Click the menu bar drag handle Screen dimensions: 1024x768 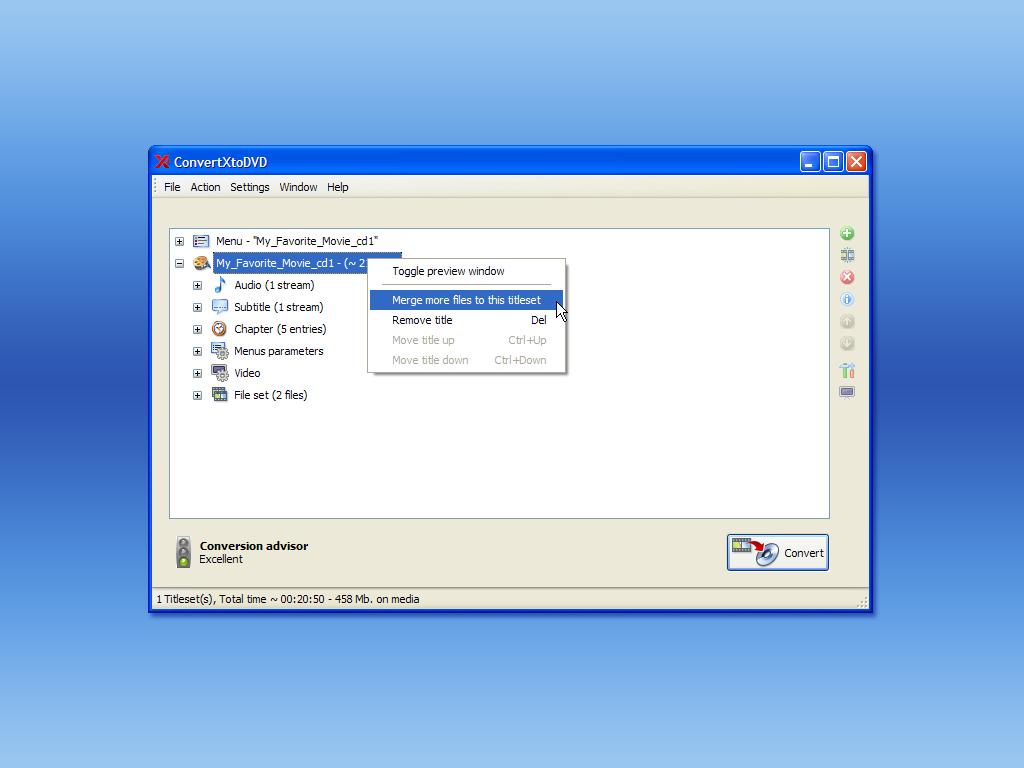155,187
